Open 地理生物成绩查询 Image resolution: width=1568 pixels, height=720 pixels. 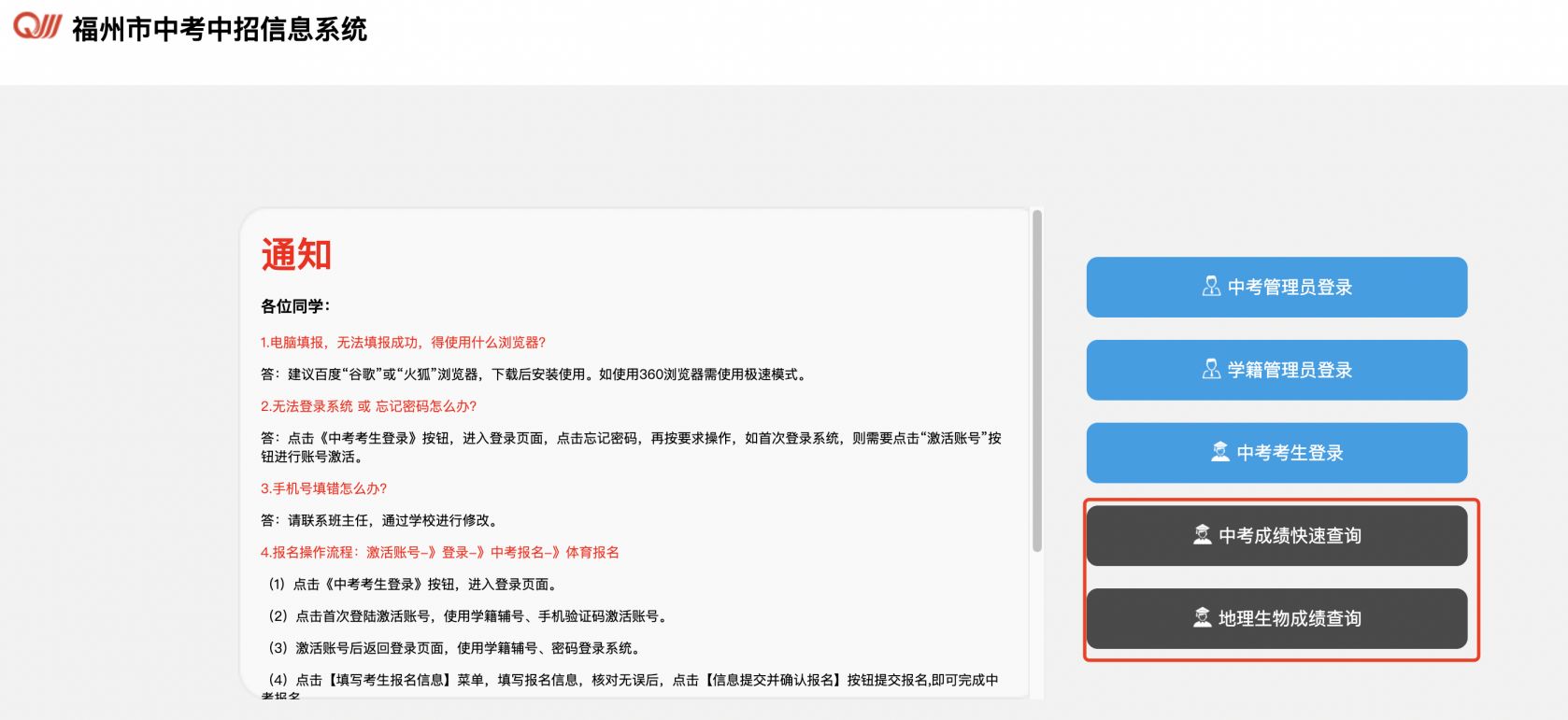point(1276,618)
